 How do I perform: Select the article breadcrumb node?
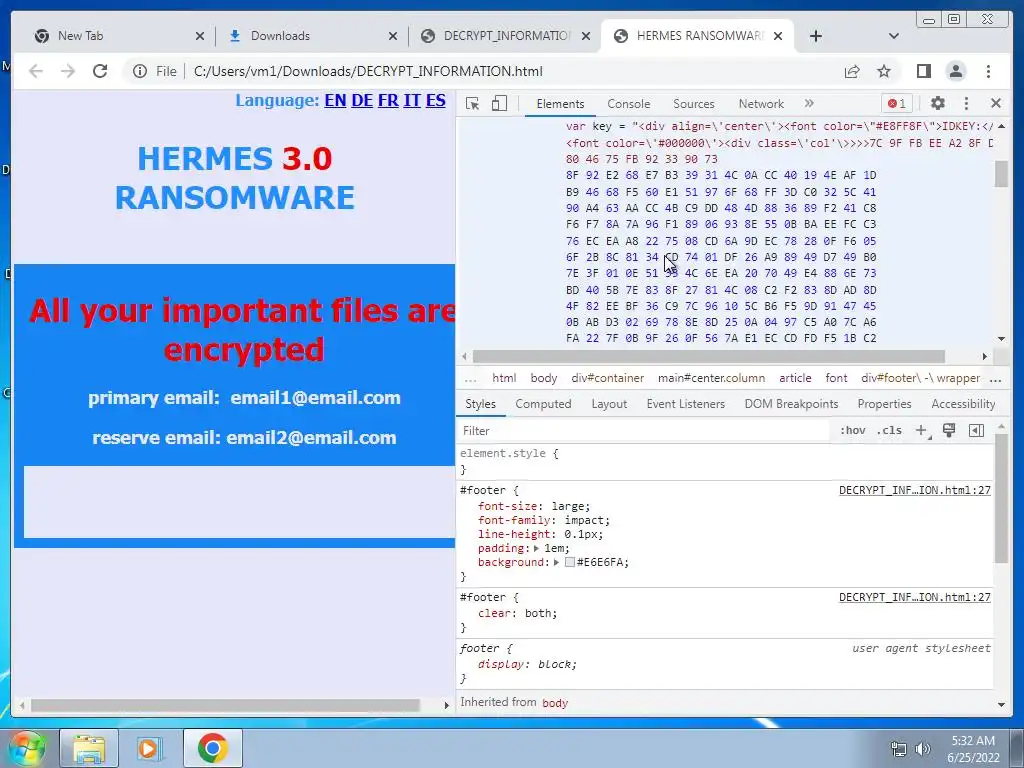pyautogui.click(x=795, y=378)
